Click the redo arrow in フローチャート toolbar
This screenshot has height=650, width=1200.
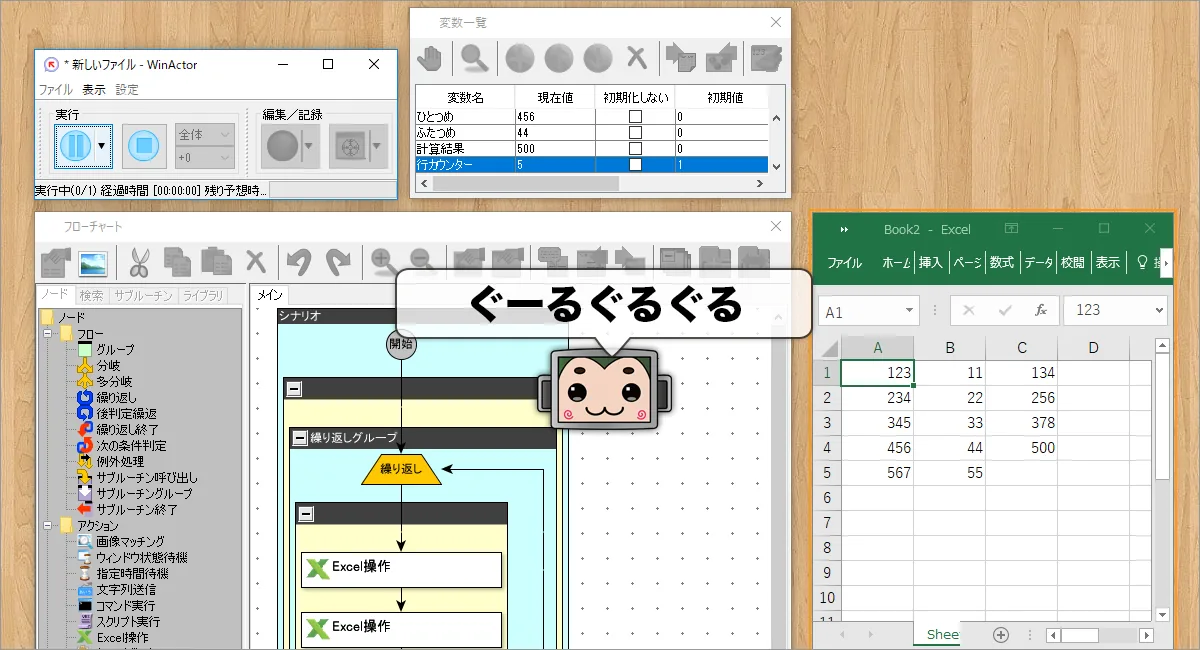coord(339,262)
